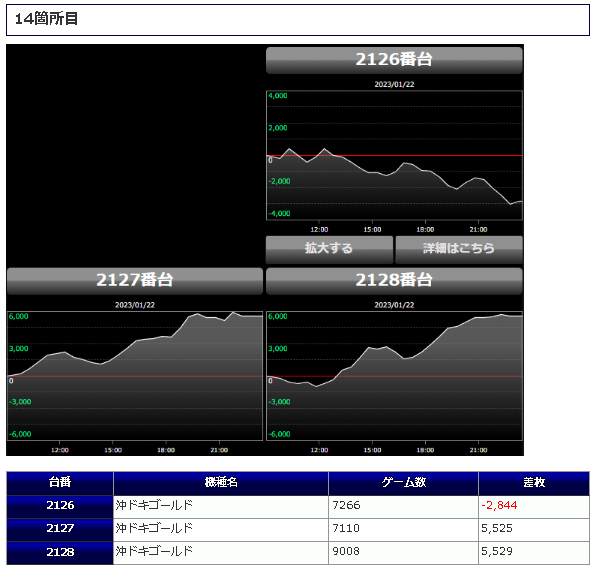Viewport: 597px width, 571px height.
Task: Click the 14箇所目 heading box
Action: point(298,20)
